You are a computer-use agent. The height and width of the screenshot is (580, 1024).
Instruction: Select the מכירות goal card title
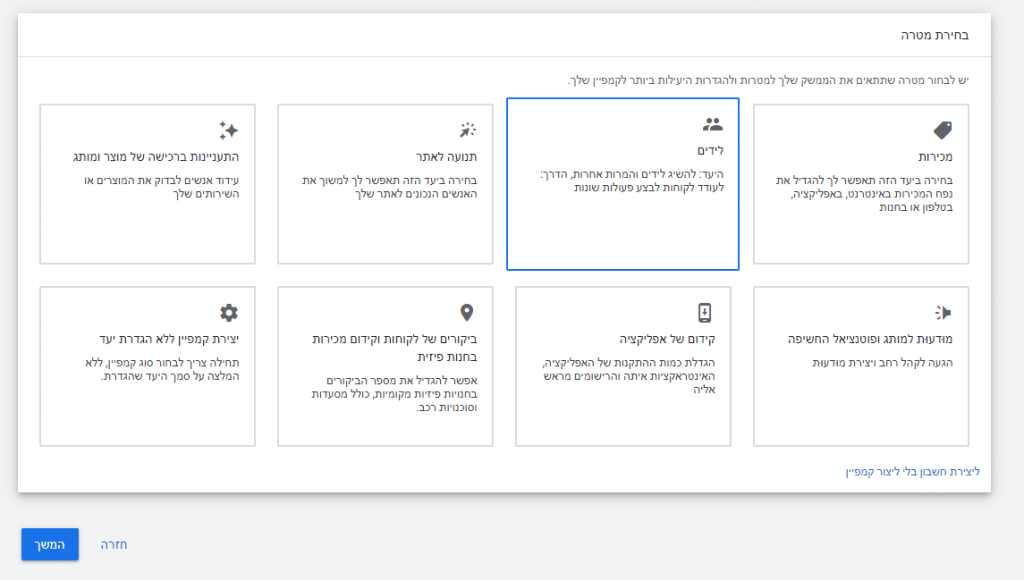(x=935, y=157)
